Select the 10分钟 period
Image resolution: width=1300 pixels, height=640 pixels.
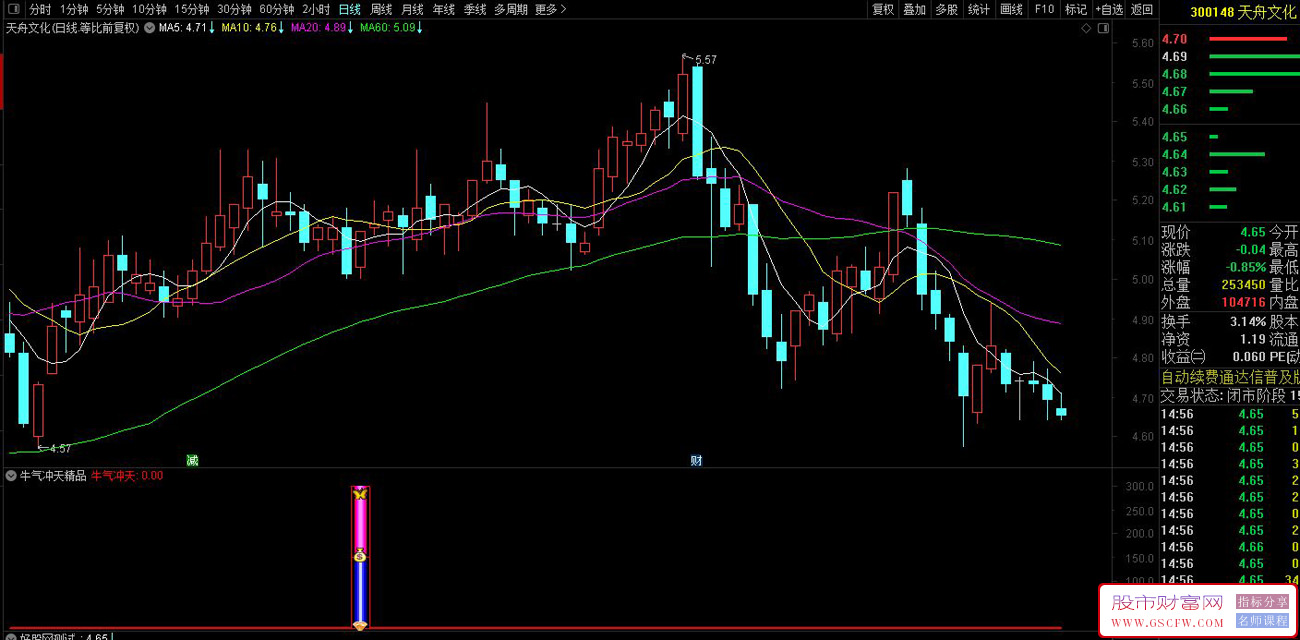(150, 9)
